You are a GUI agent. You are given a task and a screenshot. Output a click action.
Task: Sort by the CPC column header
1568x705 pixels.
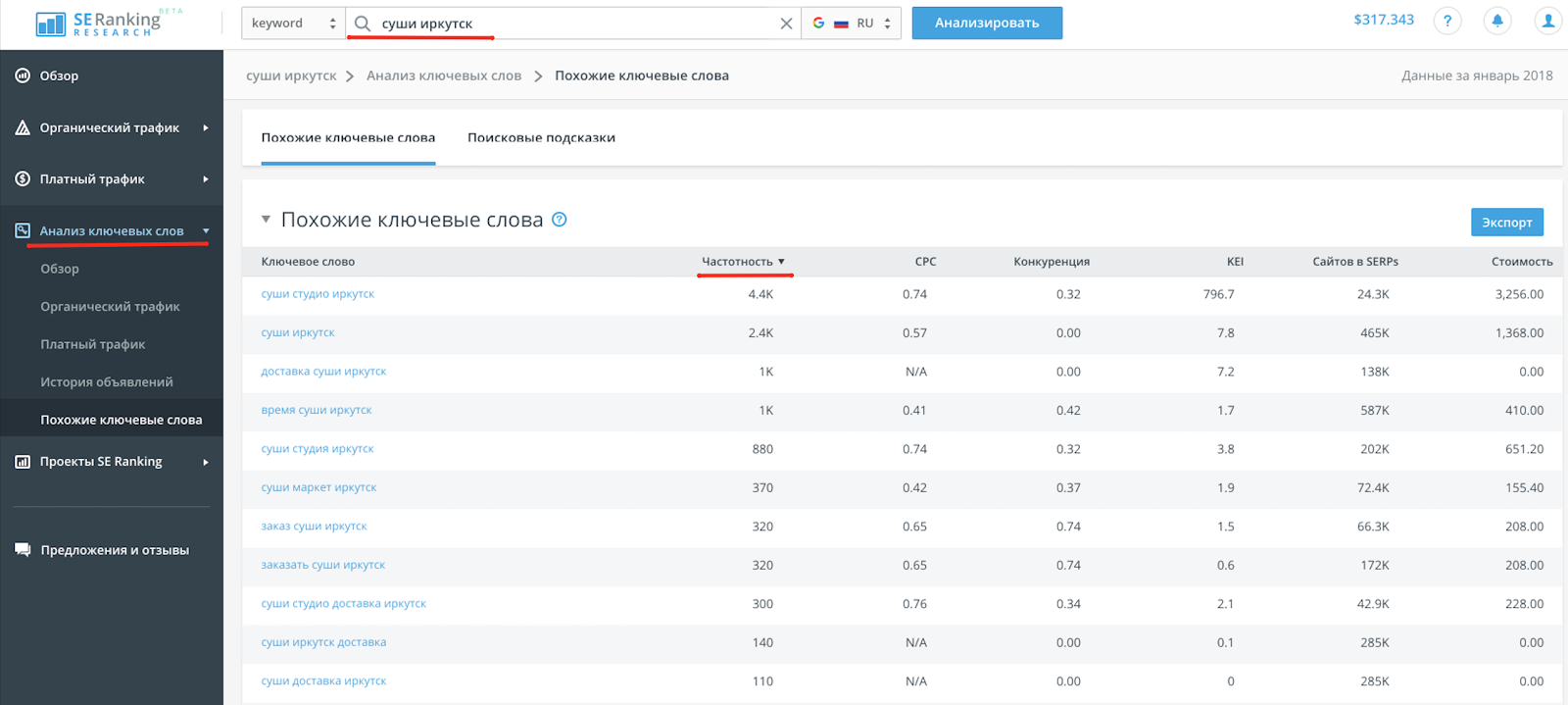tap(925, 262)
